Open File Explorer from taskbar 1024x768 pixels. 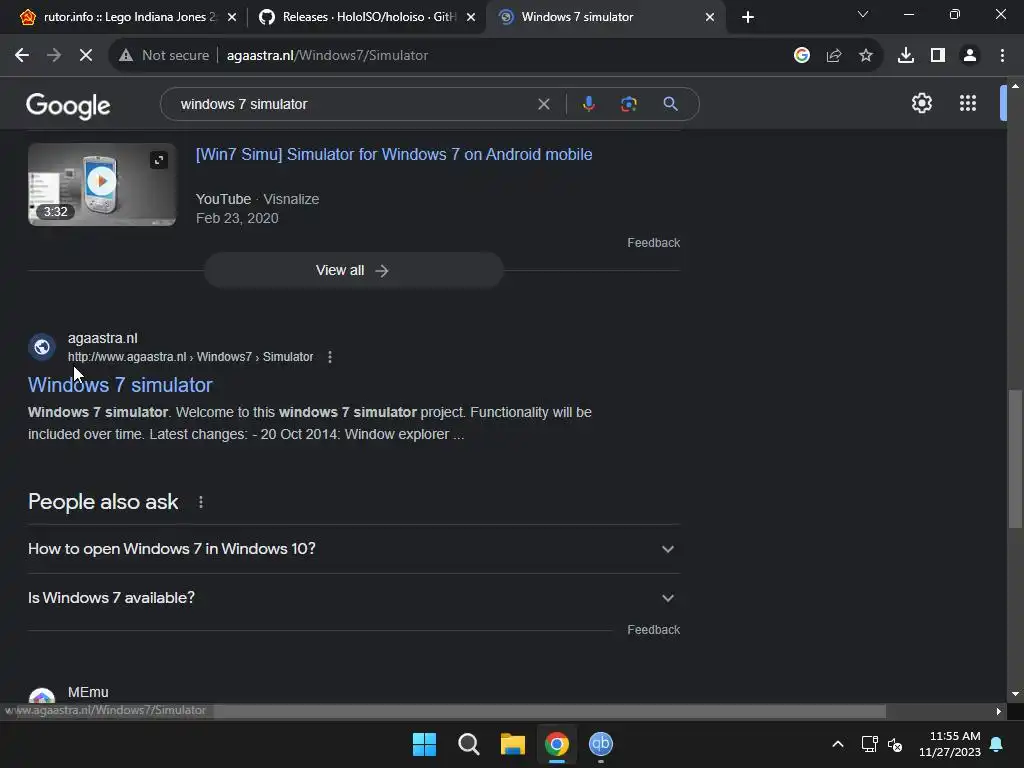[x=513, y=744]
